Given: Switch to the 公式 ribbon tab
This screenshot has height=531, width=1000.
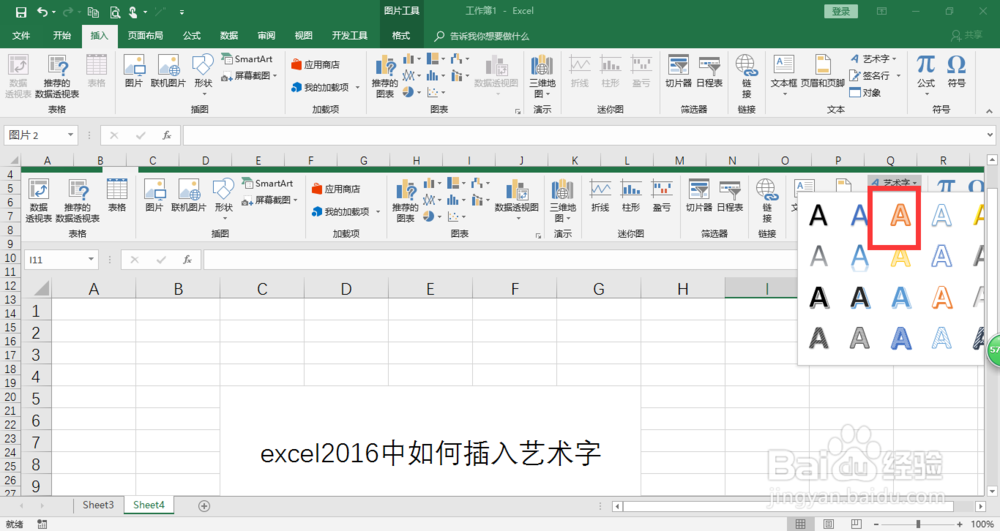Looking at the screenshot, I should [x=192, y=36].
